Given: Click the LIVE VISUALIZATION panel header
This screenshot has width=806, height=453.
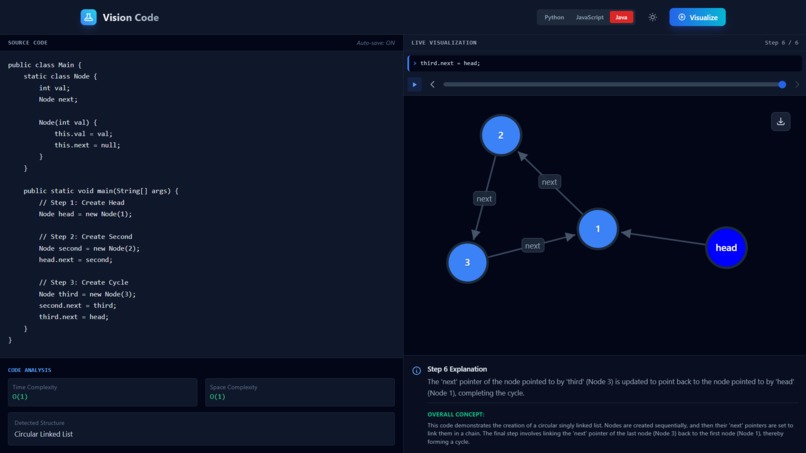Looking at the screenshot, I should (x=444, y=43).
